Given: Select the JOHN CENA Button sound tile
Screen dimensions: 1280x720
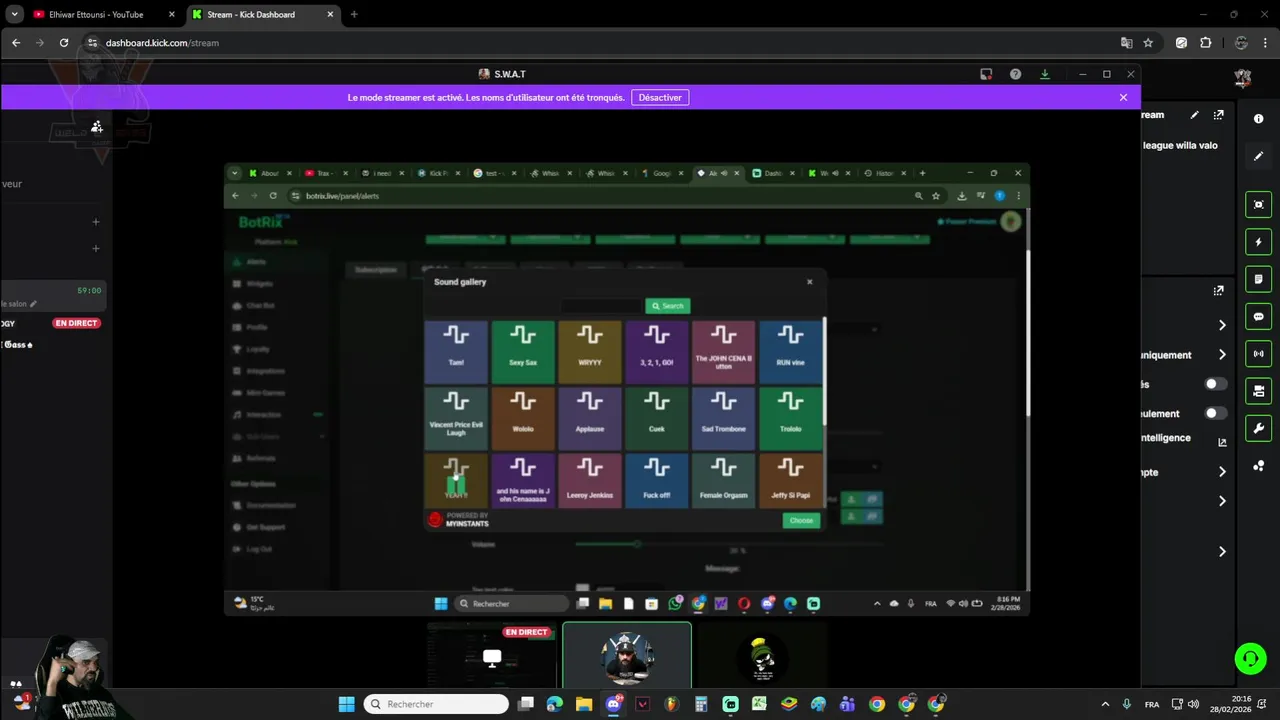Looking at the screenshot, I should (x=724, y=352).
